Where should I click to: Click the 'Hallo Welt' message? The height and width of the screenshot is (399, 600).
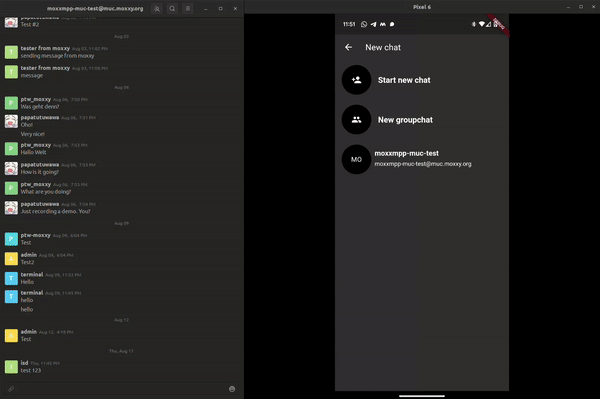[33, 152]
